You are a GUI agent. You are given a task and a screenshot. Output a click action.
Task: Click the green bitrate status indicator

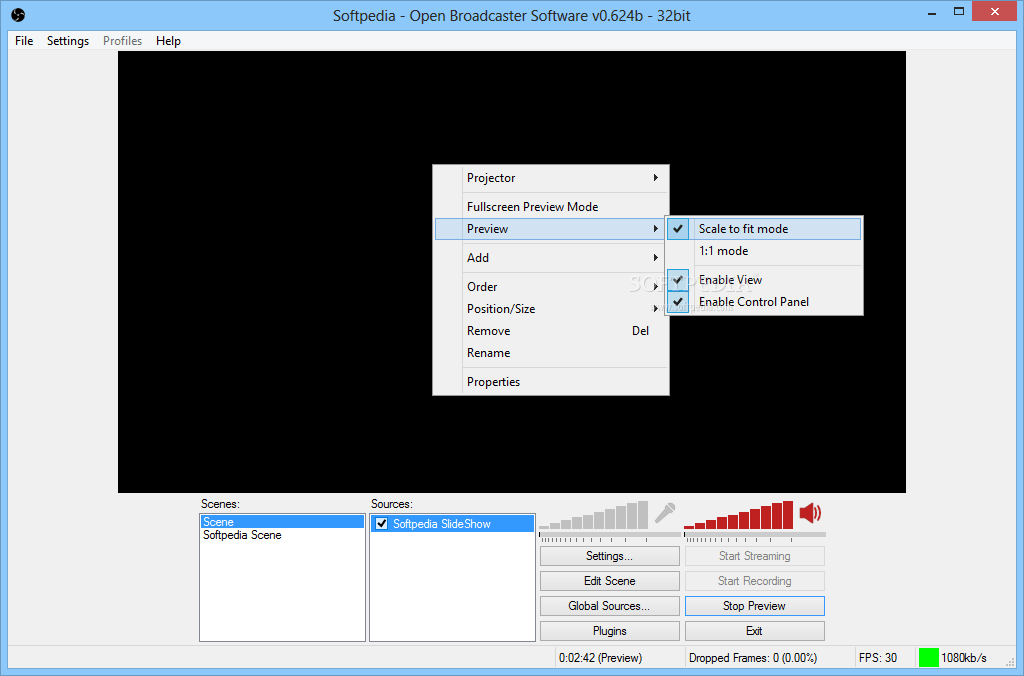[x=928, y=657]
